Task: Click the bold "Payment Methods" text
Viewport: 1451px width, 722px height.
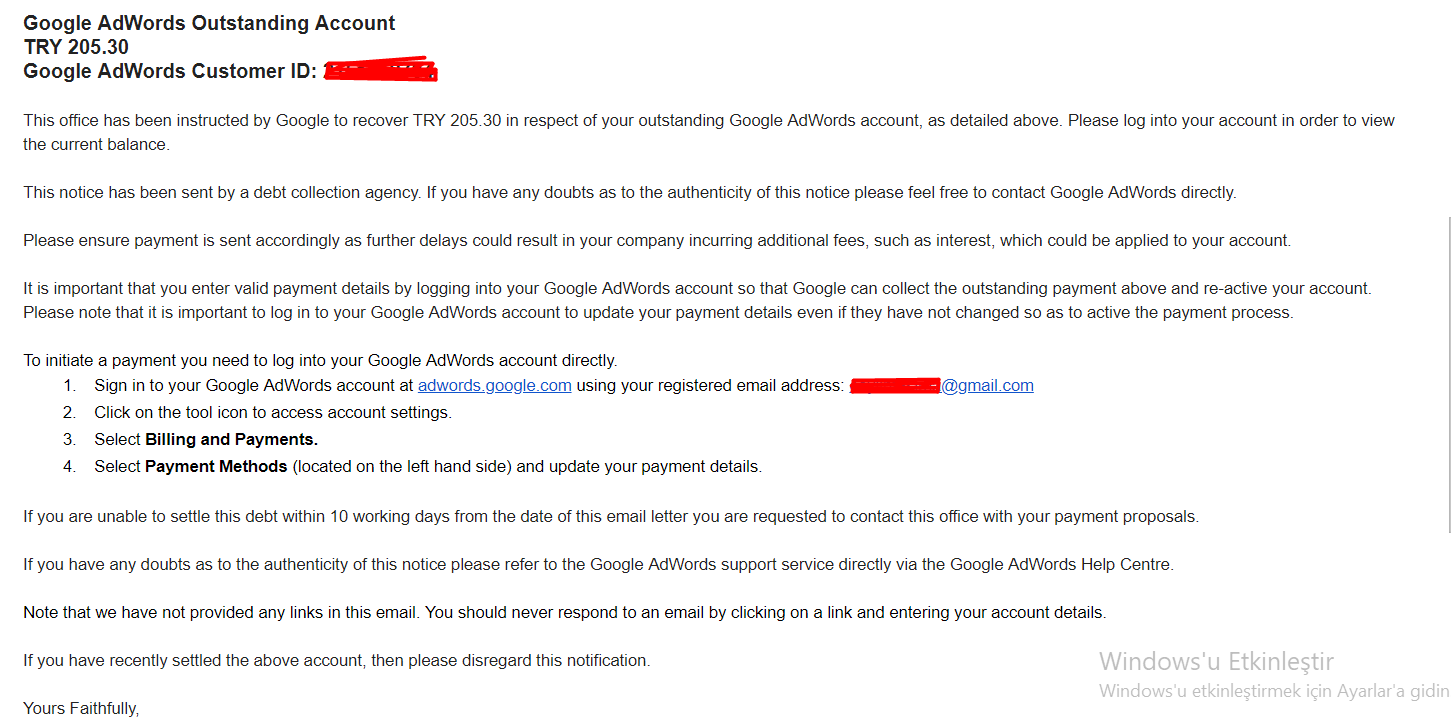Action: click(x=216, y=466)
